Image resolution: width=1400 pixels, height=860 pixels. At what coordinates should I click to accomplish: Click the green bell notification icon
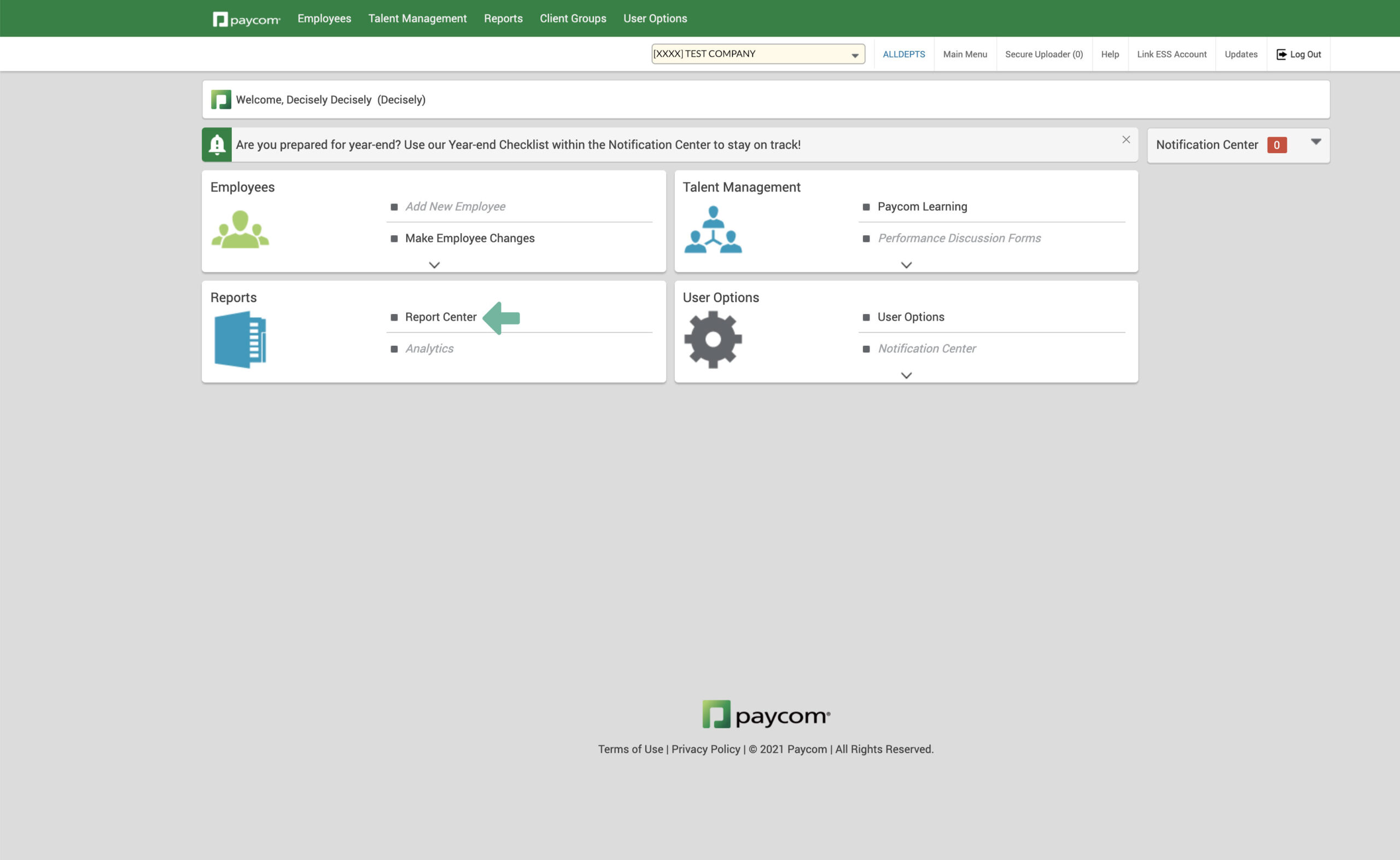tap(217, 144)
